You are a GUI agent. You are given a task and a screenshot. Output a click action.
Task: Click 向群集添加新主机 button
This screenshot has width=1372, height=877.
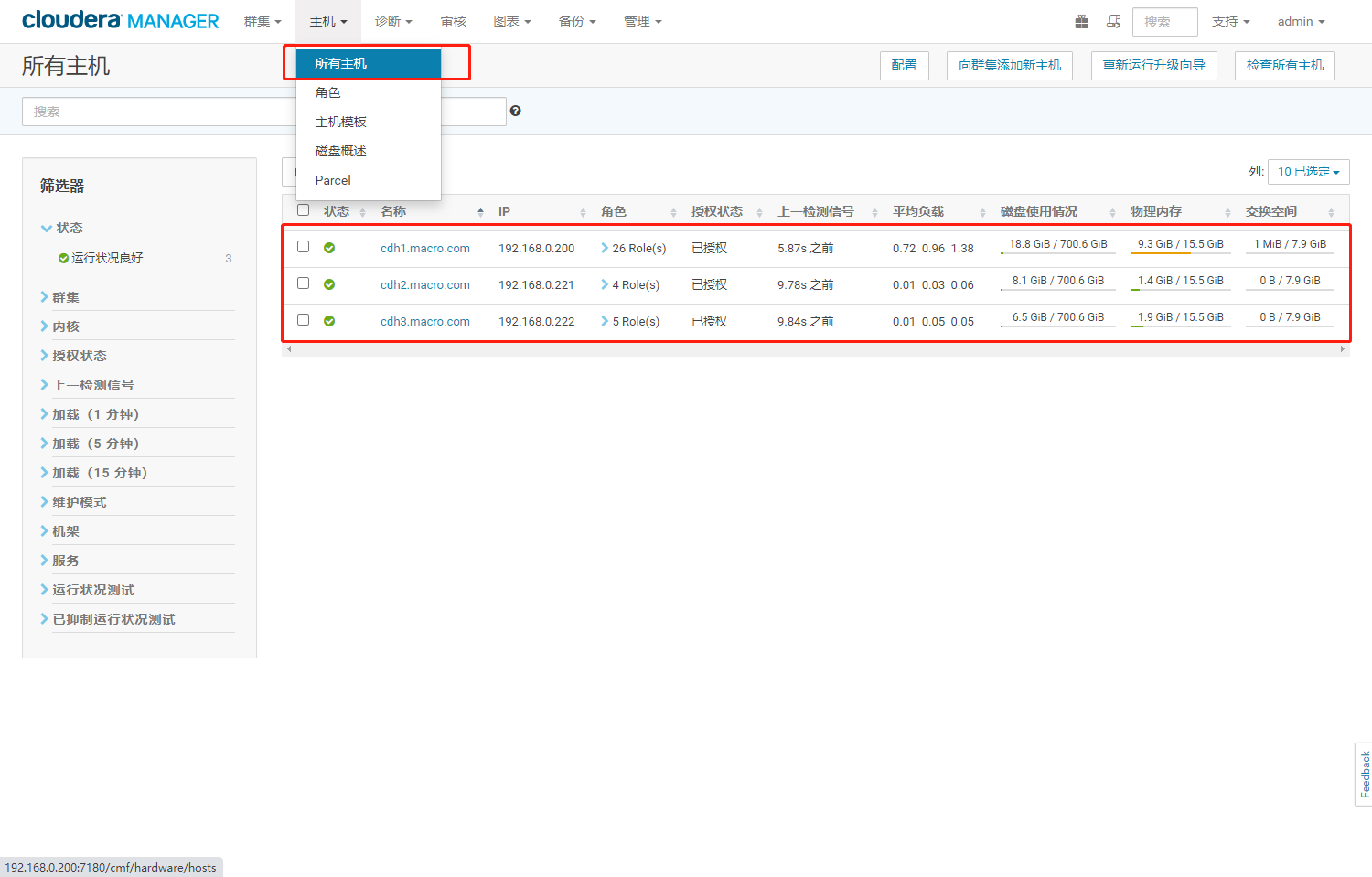[x=1010, y=65]
